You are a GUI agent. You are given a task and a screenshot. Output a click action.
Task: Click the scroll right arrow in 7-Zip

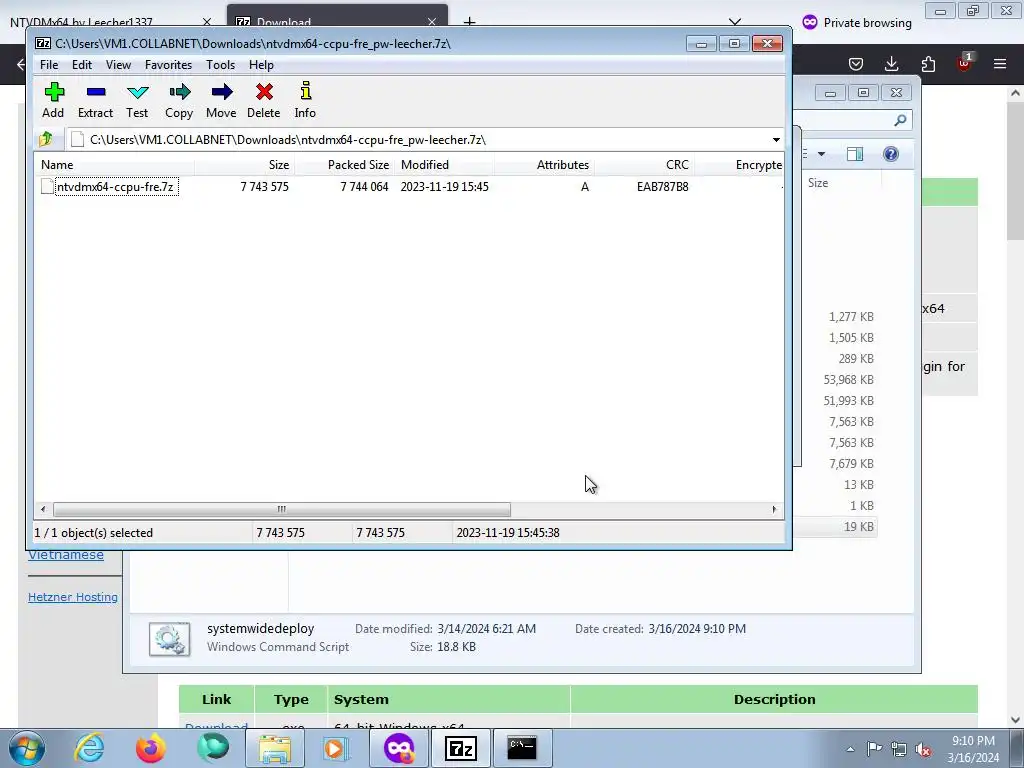click(775, 509)
